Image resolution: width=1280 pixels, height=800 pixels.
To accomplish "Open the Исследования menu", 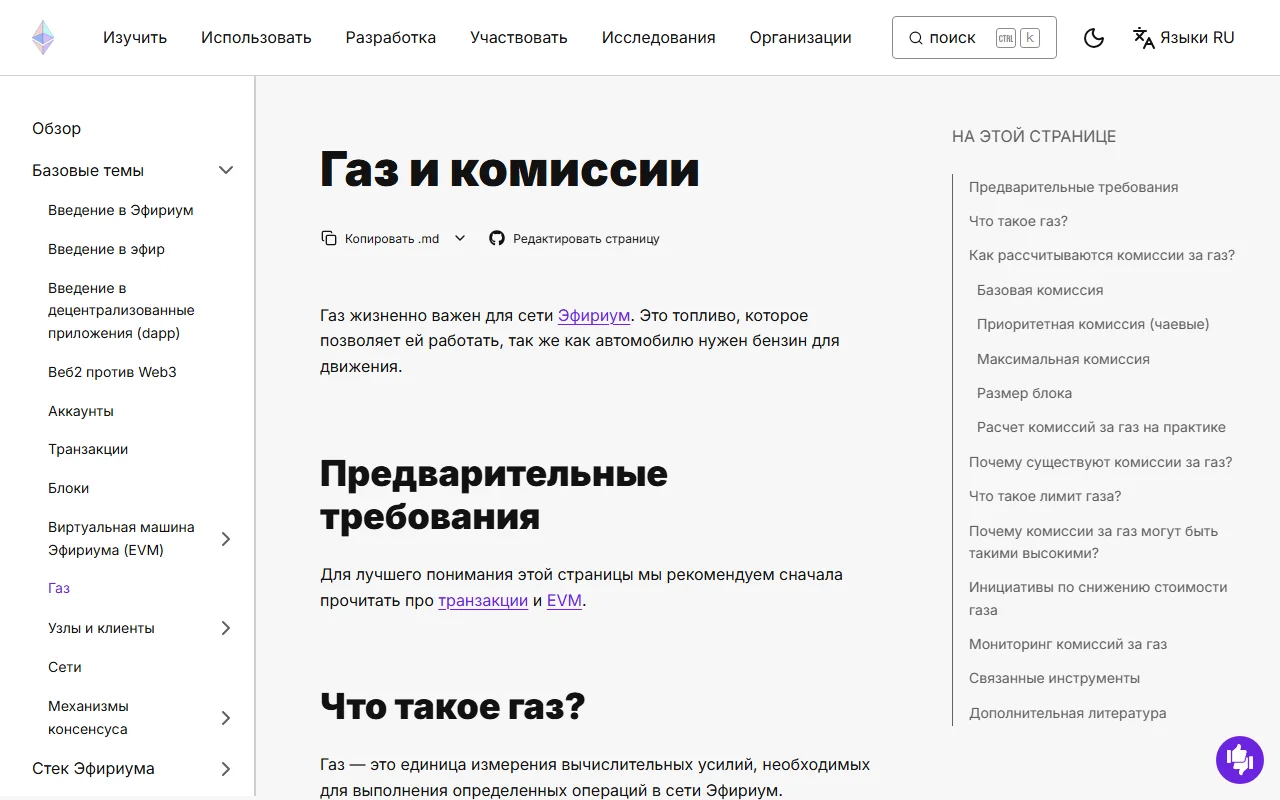I will click(x=659, y=38).
